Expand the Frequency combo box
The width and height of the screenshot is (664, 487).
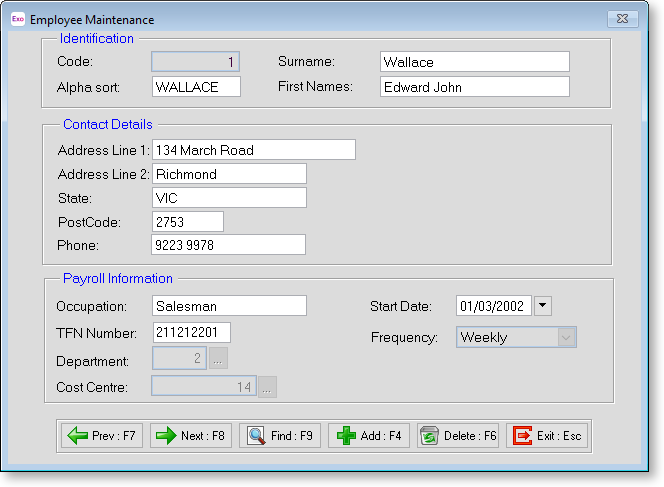566,338
